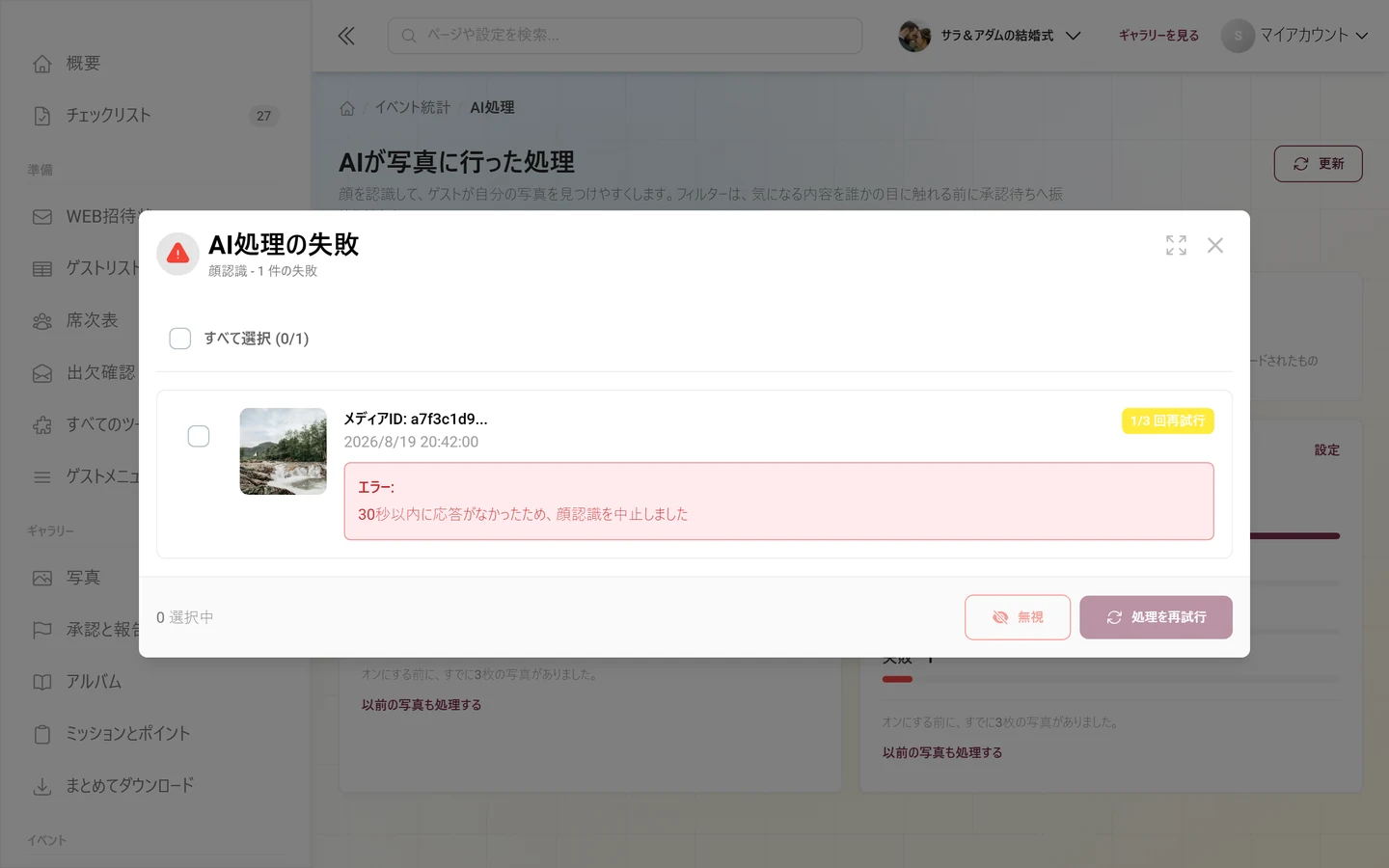Open まとめてダウンロード in the sidebar
1389x868 pixels.
coord(155,786)
